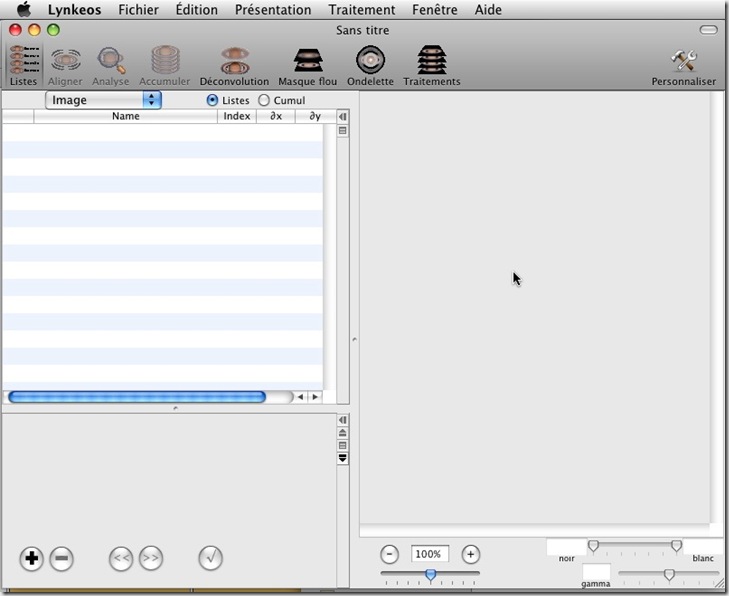Click the noir value field
Image resolution: width=729 pixels, height=596 pixels.
tap(566, 546)
